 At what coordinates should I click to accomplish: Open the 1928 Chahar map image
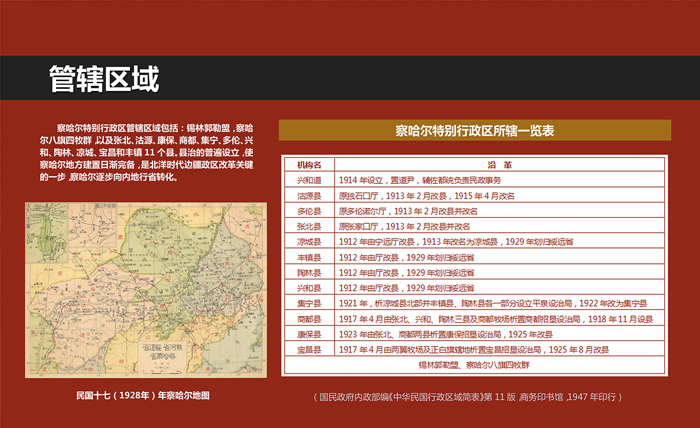click(145, 288)
